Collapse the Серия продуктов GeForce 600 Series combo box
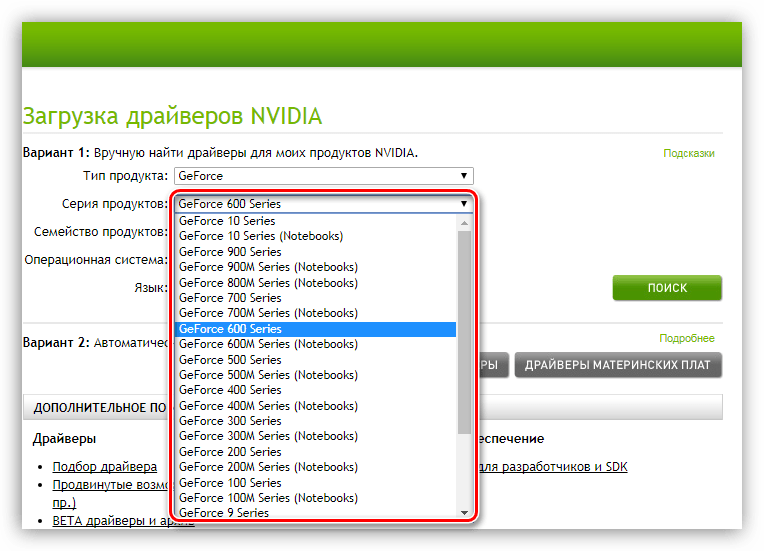Viewport: 764px width, 551px height. (x=324, y=204)
